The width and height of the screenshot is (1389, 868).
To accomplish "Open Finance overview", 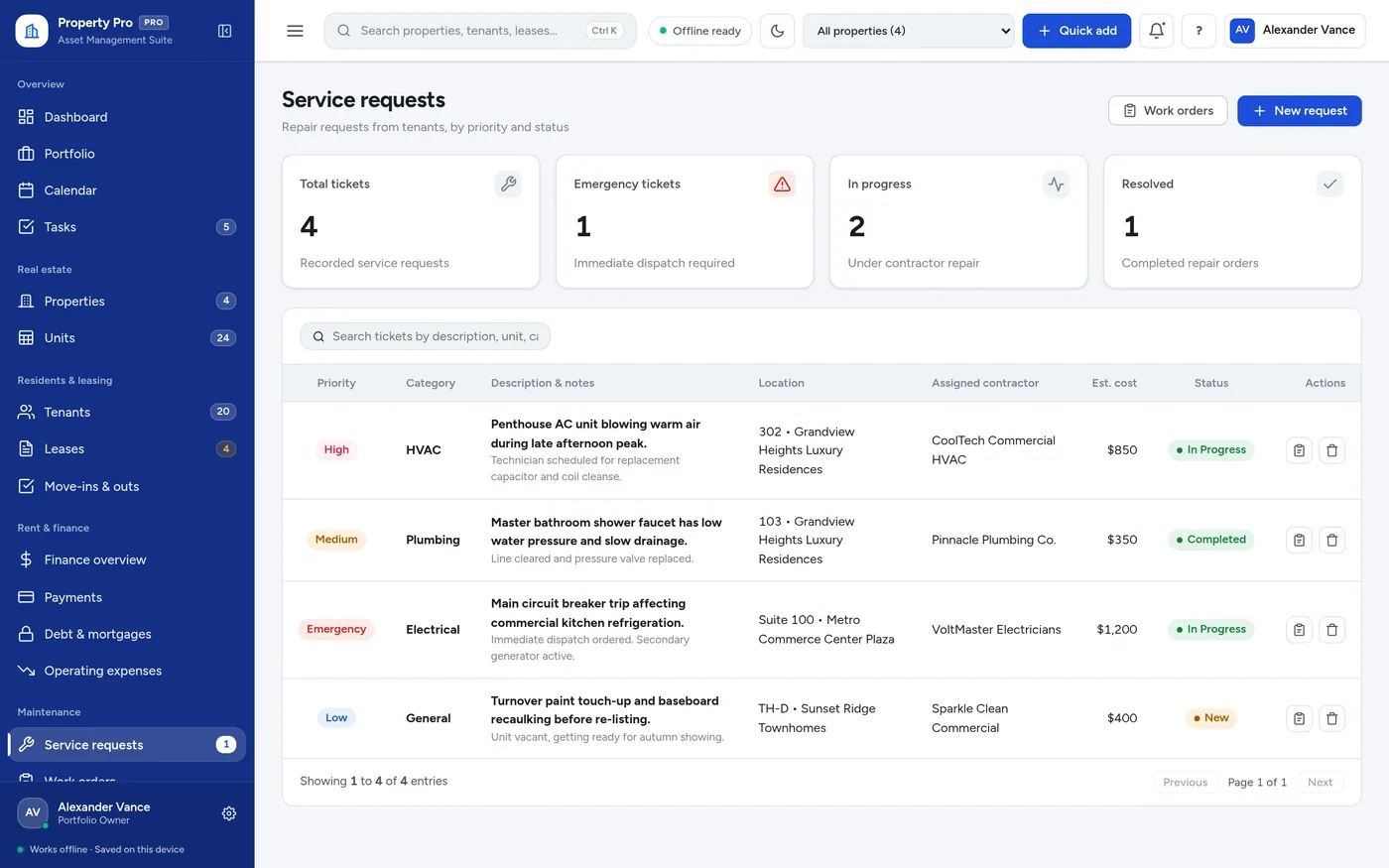I will (127, 559).
